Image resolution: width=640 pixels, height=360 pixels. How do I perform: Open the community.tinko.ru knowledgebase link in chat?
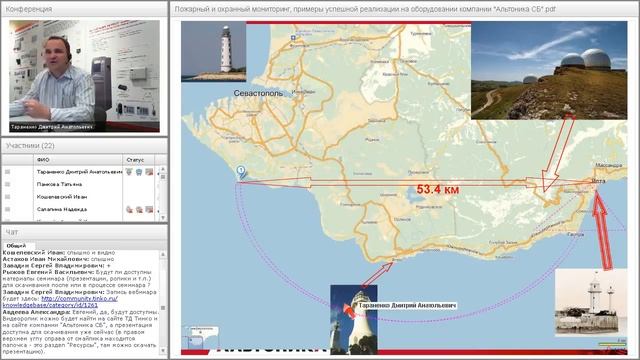60,302
